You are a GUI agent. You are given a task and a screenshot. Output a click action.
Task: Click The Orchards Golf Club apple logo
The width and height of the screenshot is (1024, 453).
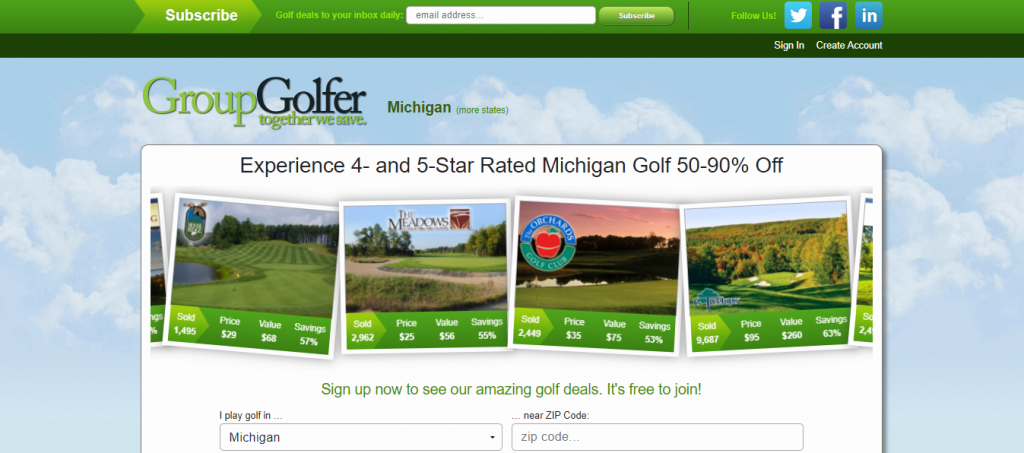549,242
